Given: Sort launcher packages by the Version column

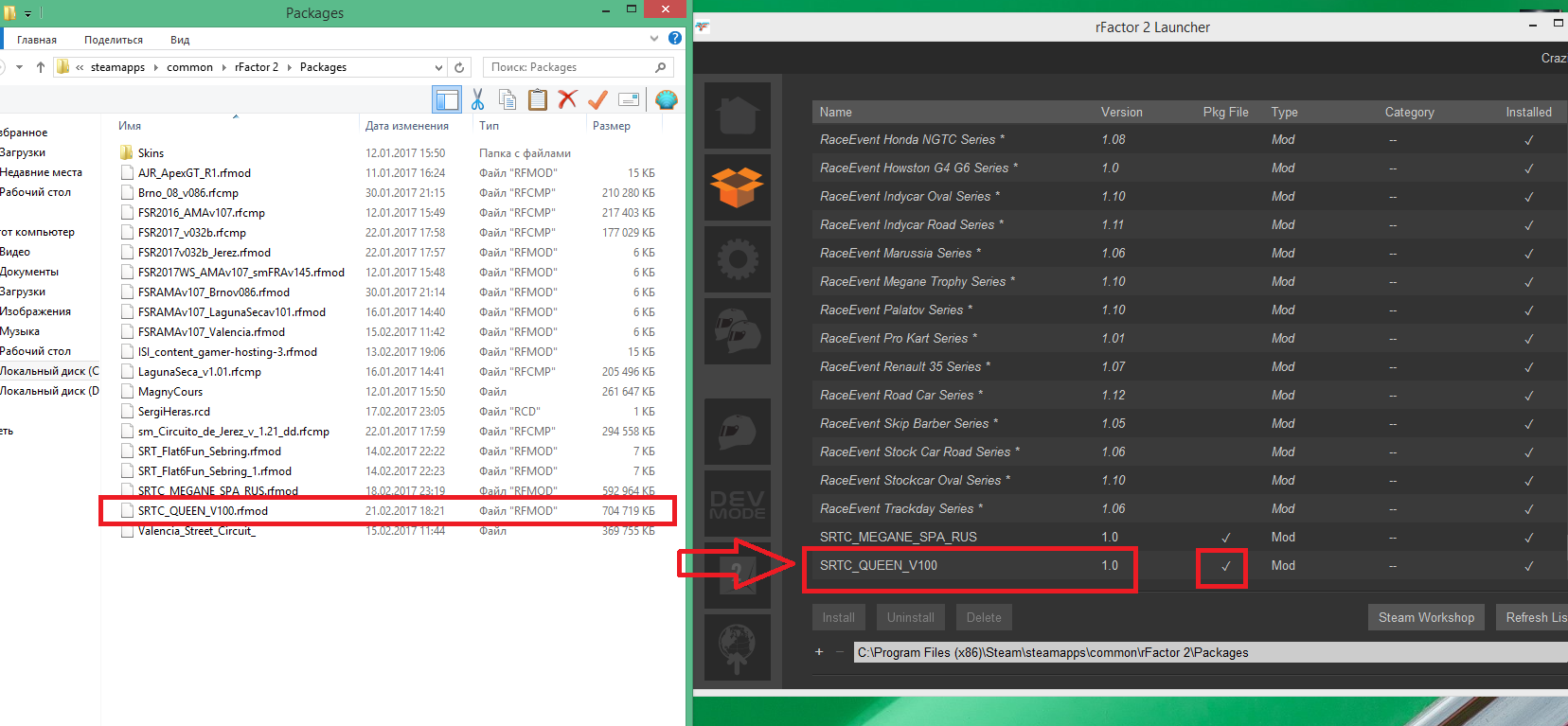Looking at the screenshot, I should [1122, 112].
